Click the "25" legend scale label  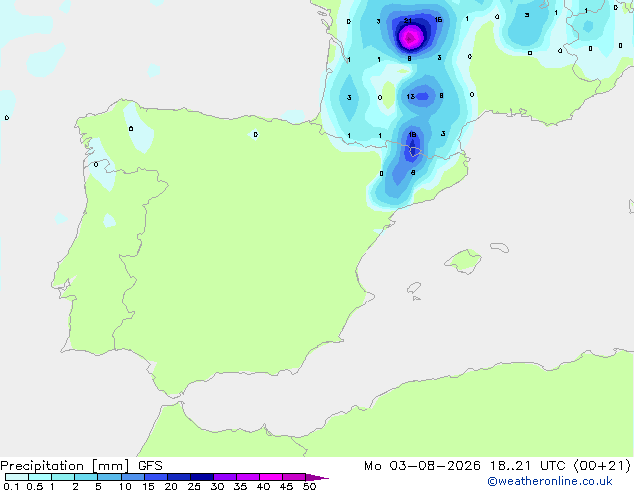pyautogui.click(x=194, y=486)
